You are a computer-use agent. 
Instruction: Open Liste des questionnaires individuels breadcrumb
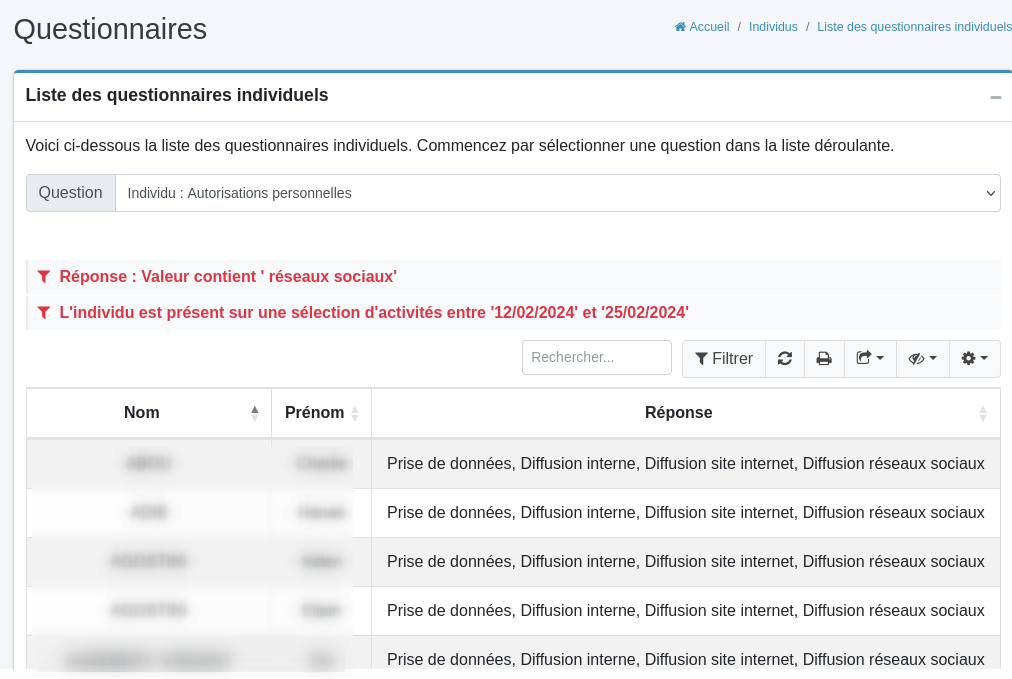913,27
